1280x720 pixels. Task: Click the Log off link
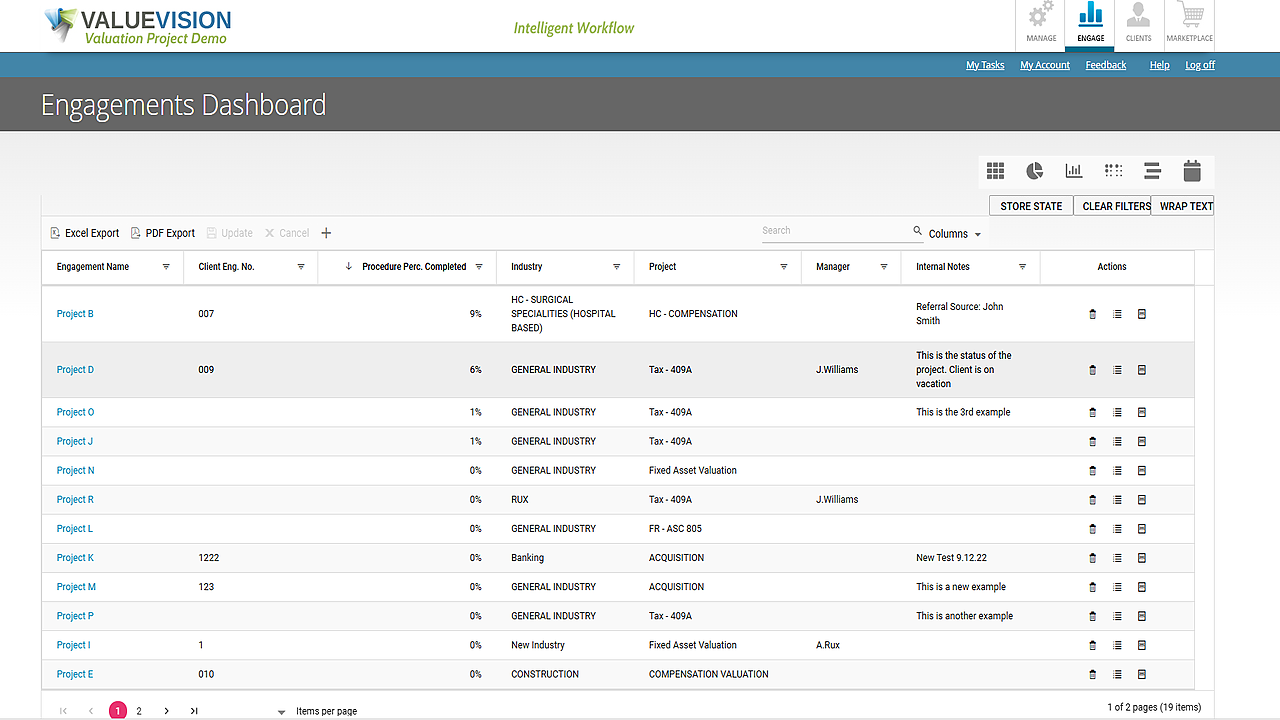tap(1200, 65)
